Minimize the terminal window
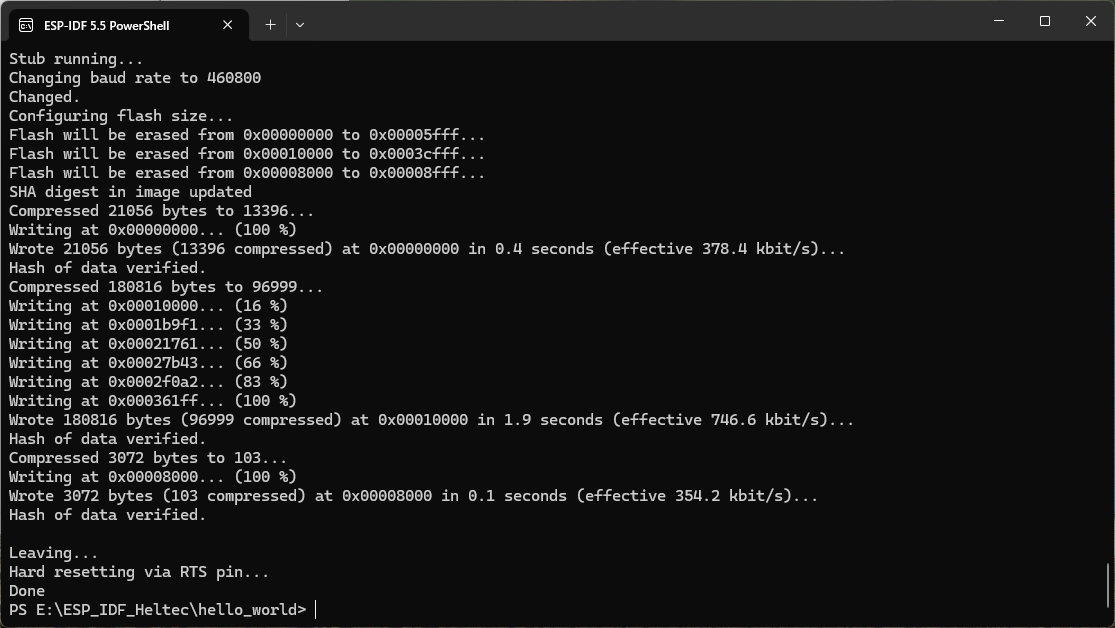 [999, 21]
